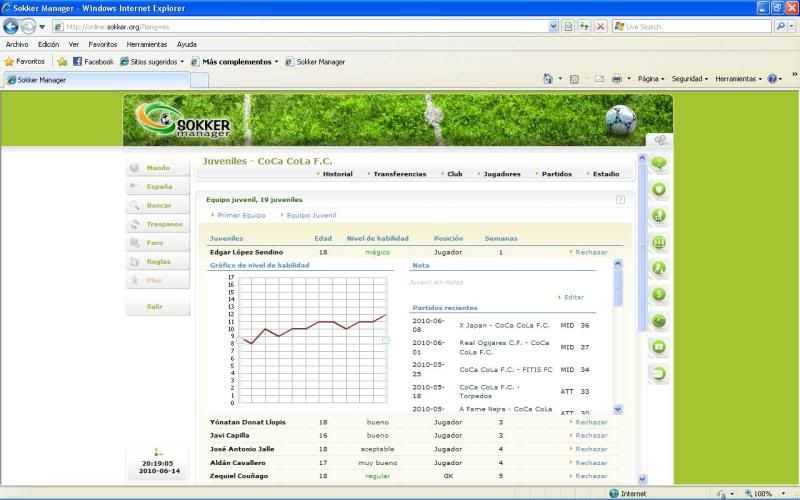Open the Archivo menu

[17, 44]
